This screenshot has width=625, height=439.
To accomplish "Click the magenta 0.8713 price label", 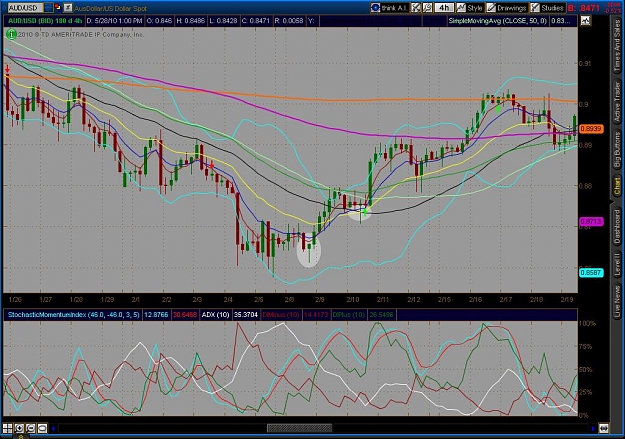I will point(592,221).
